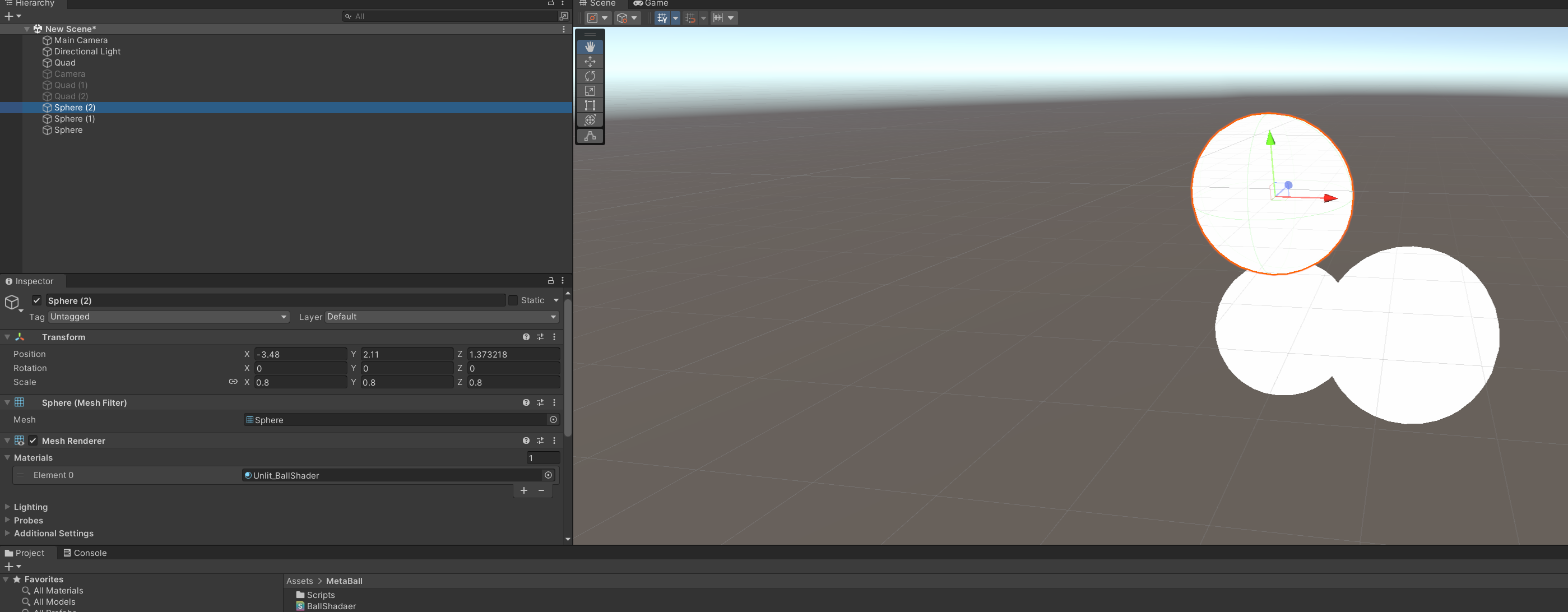
Task: Click the Inspector lock icon
Action: tap(550, 280)
